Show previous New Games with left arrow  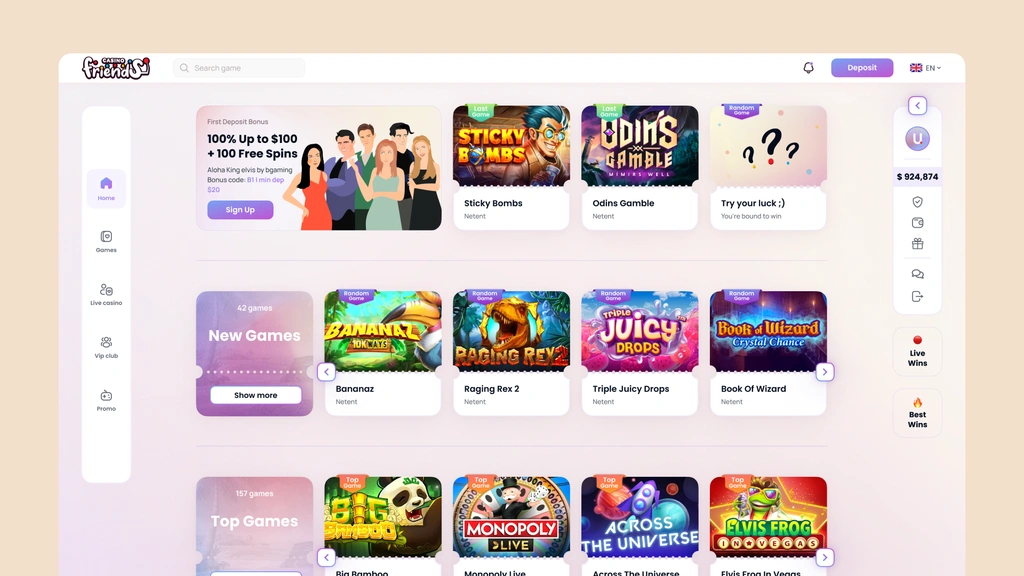(327, 372)
